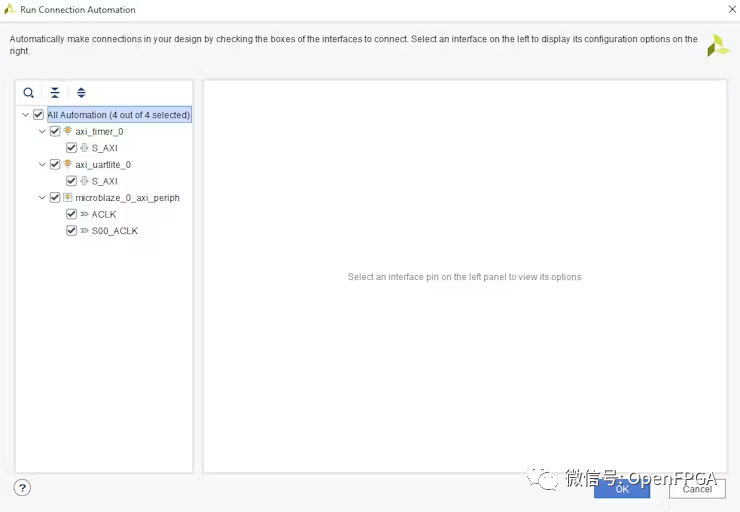Select the S00_ACLK tree item

point(114,231)
